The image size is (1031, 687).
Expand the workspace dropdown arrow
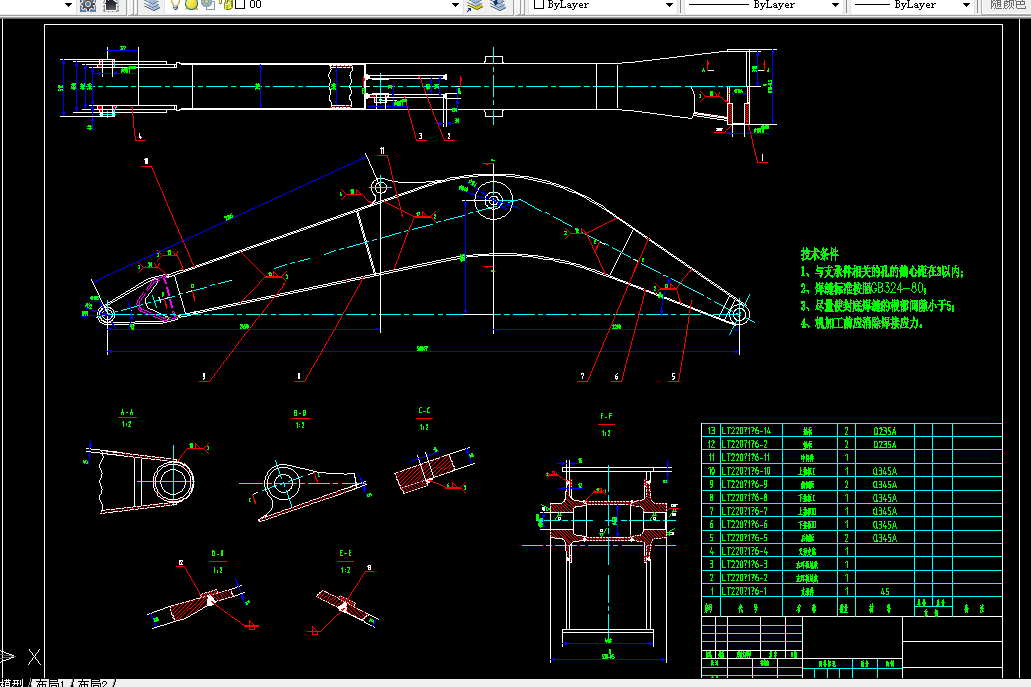click(x=68, y=5)
